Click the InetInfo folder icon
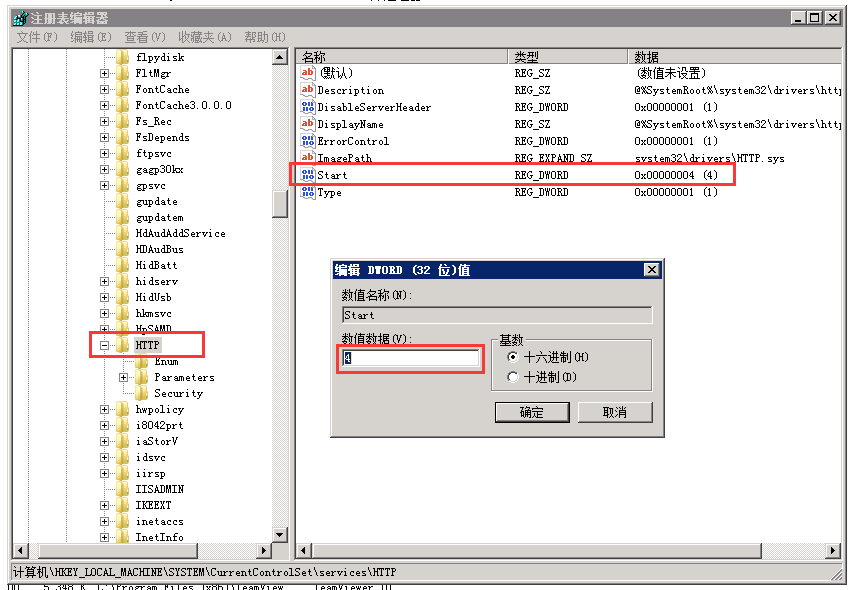Viewport: 855px width, 590px height. coord(123,537)
